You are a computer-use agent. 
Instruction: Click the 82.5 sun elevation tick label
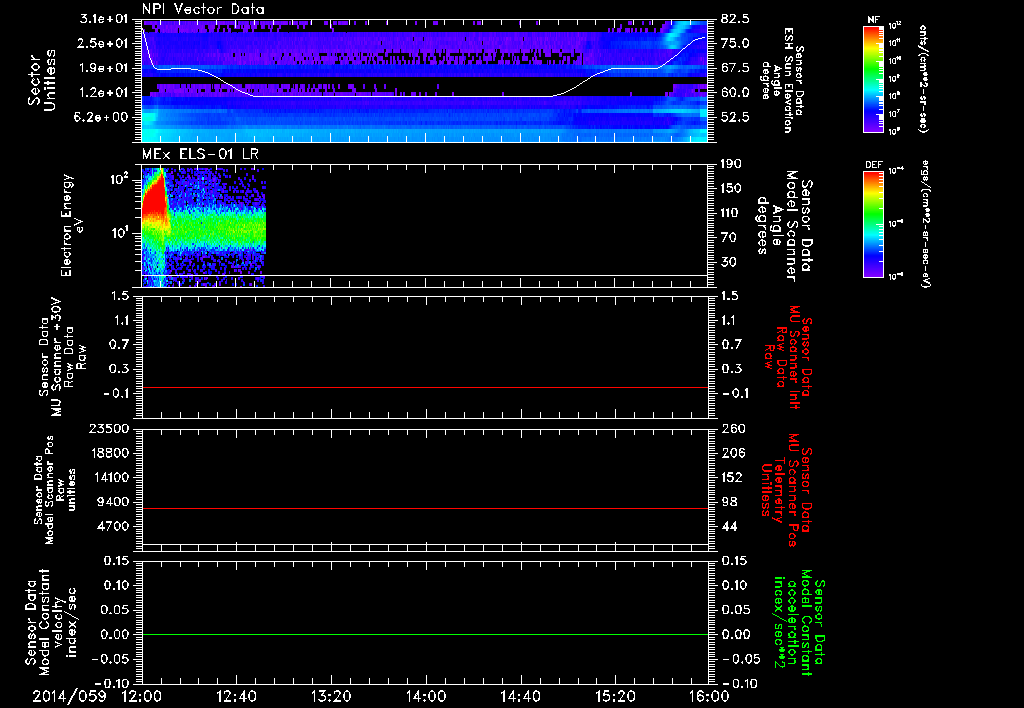click(735, 18)
